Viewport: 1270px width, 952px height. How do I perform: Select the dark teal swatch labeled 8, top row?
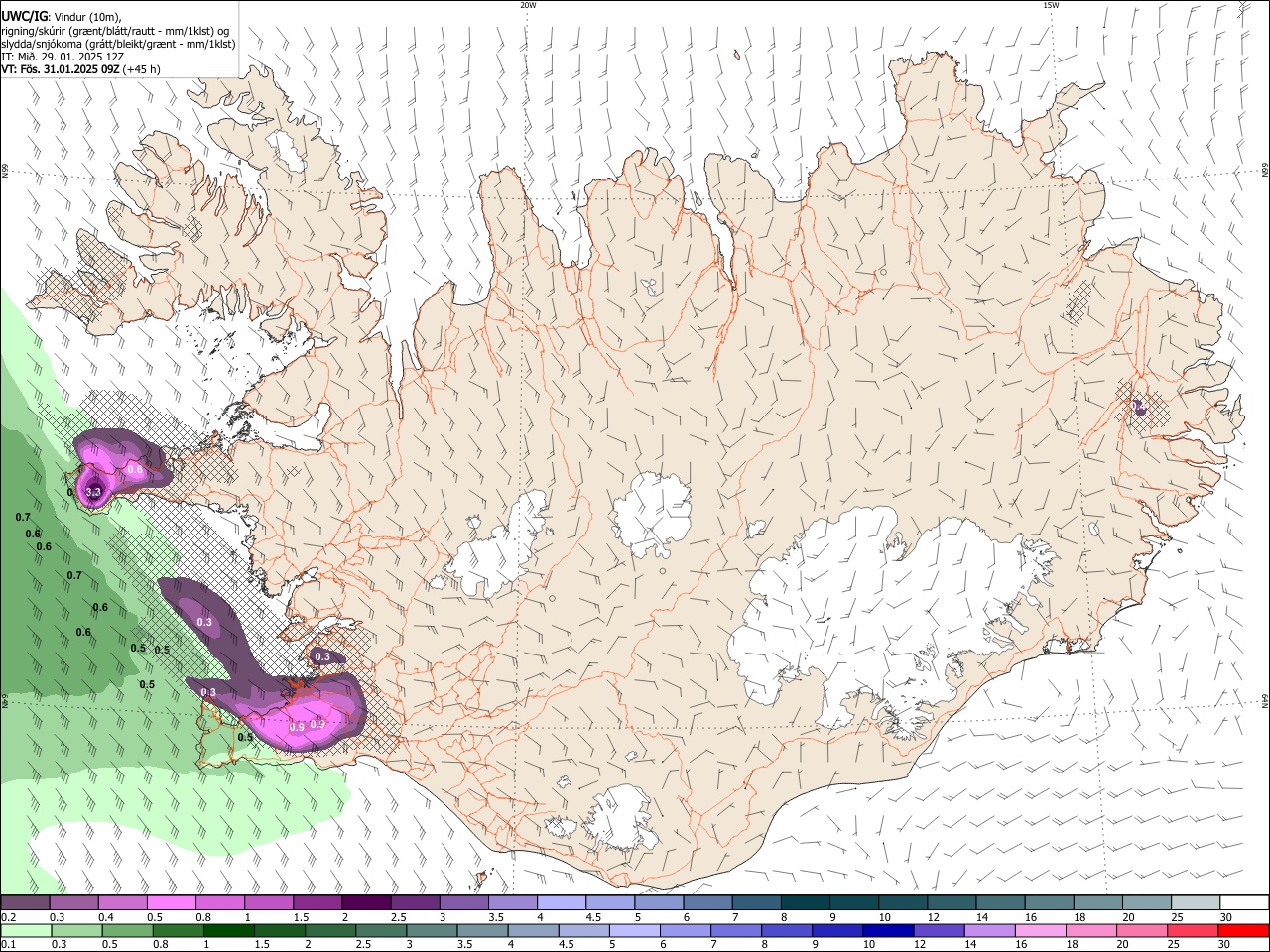click(x=805, y=903)
